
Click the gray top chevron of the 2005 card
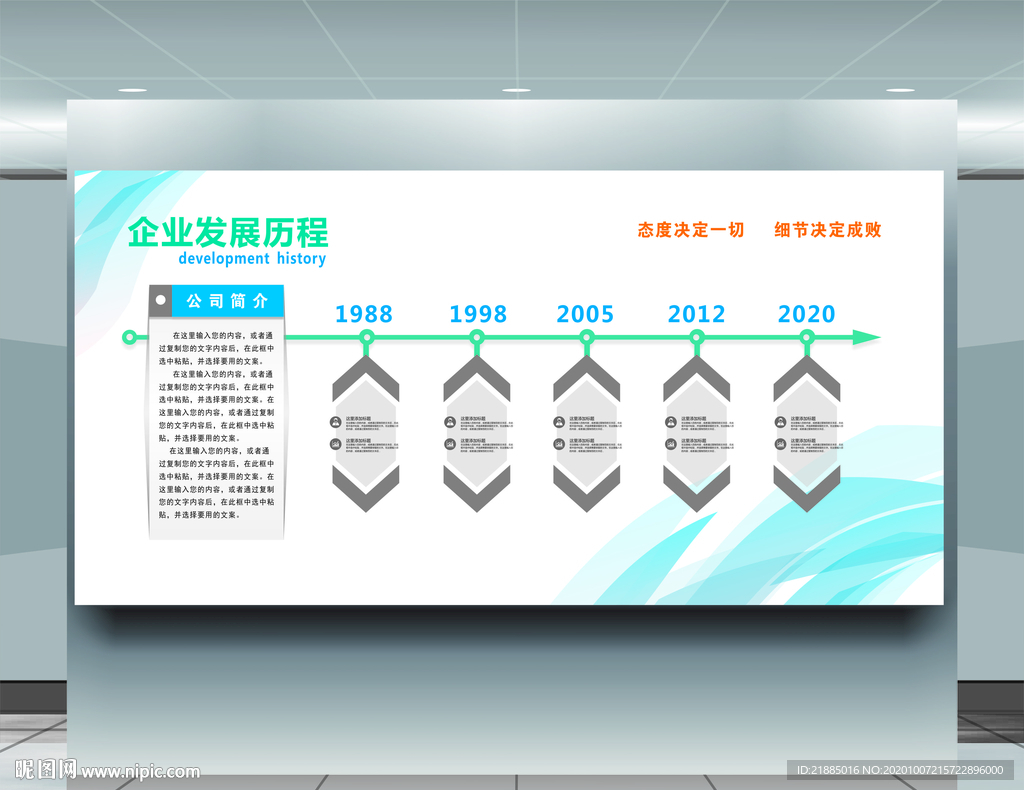click(586, 378)
